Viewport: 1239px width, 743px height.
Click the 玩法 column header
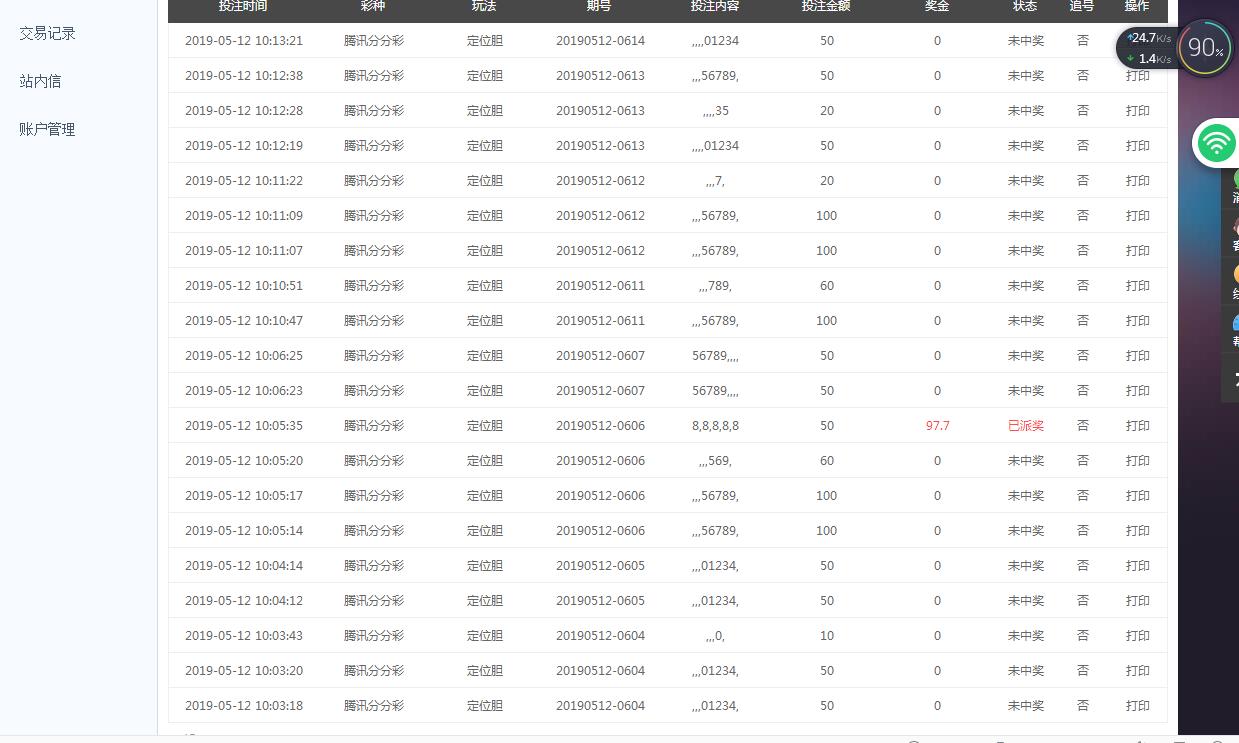[485, 6]
